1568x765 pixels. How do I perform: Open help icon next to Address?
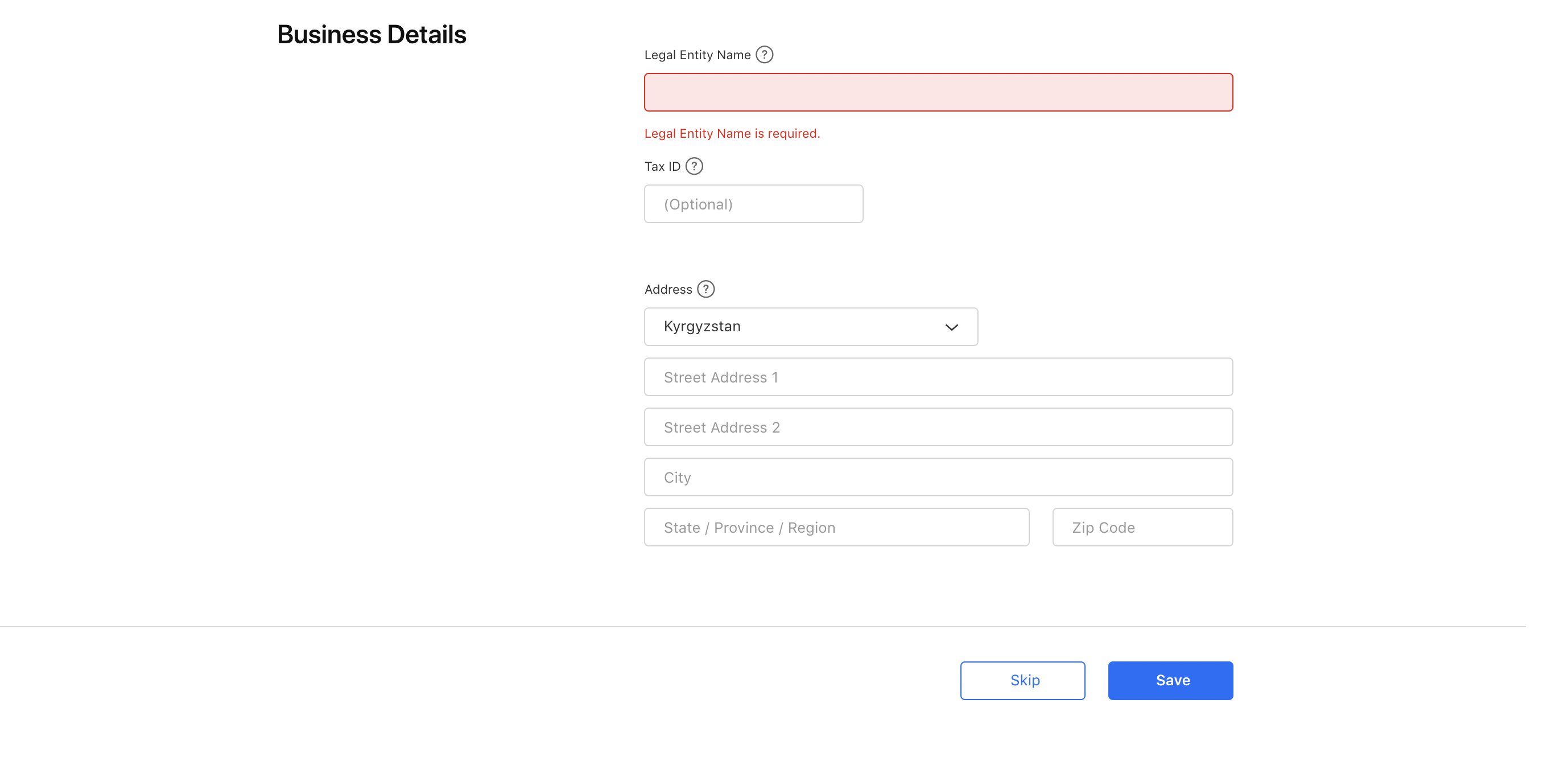pos(705,289)
